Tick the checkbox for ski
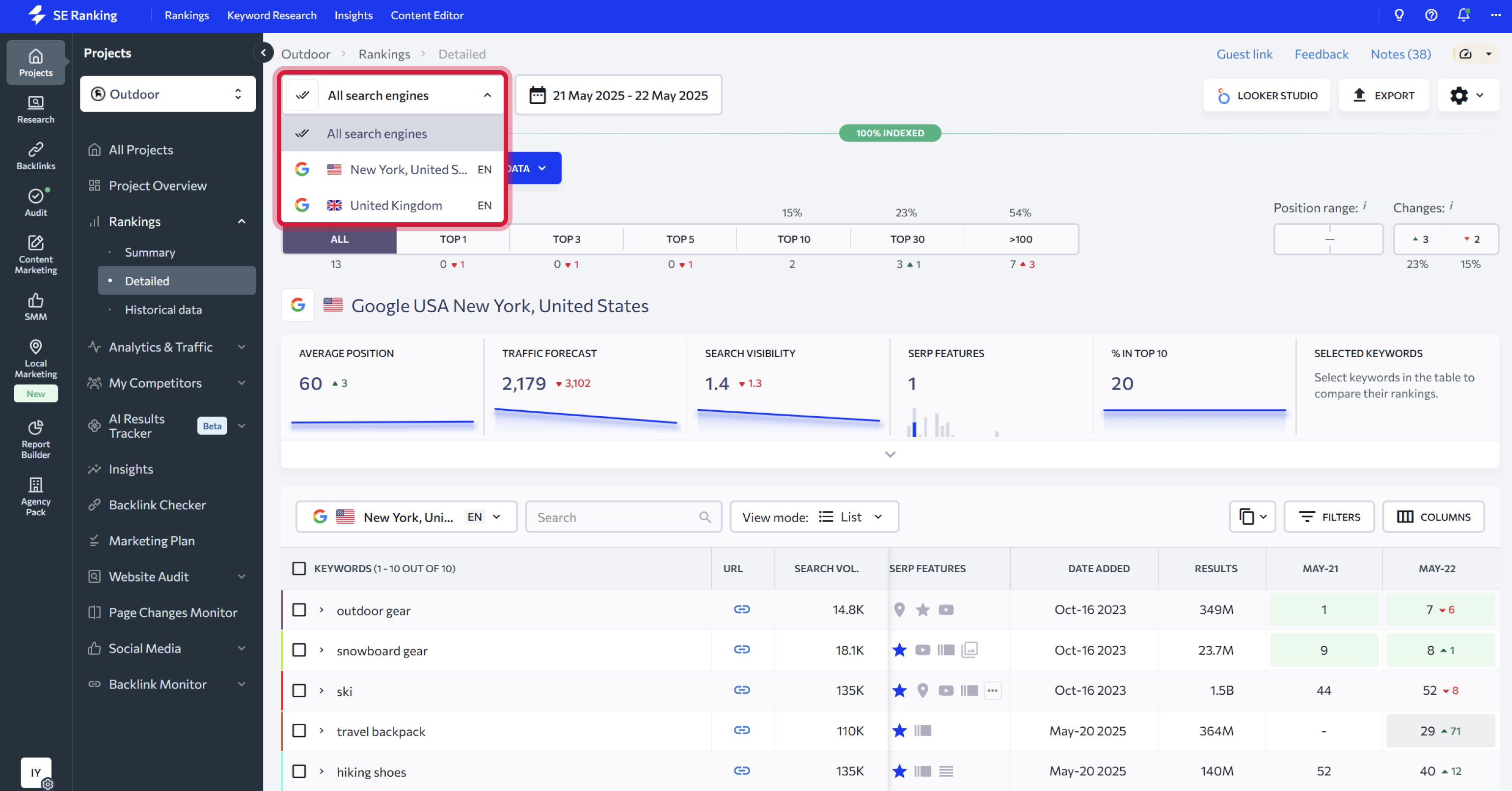Screen dimensions: 1512x791 point(299,691)
